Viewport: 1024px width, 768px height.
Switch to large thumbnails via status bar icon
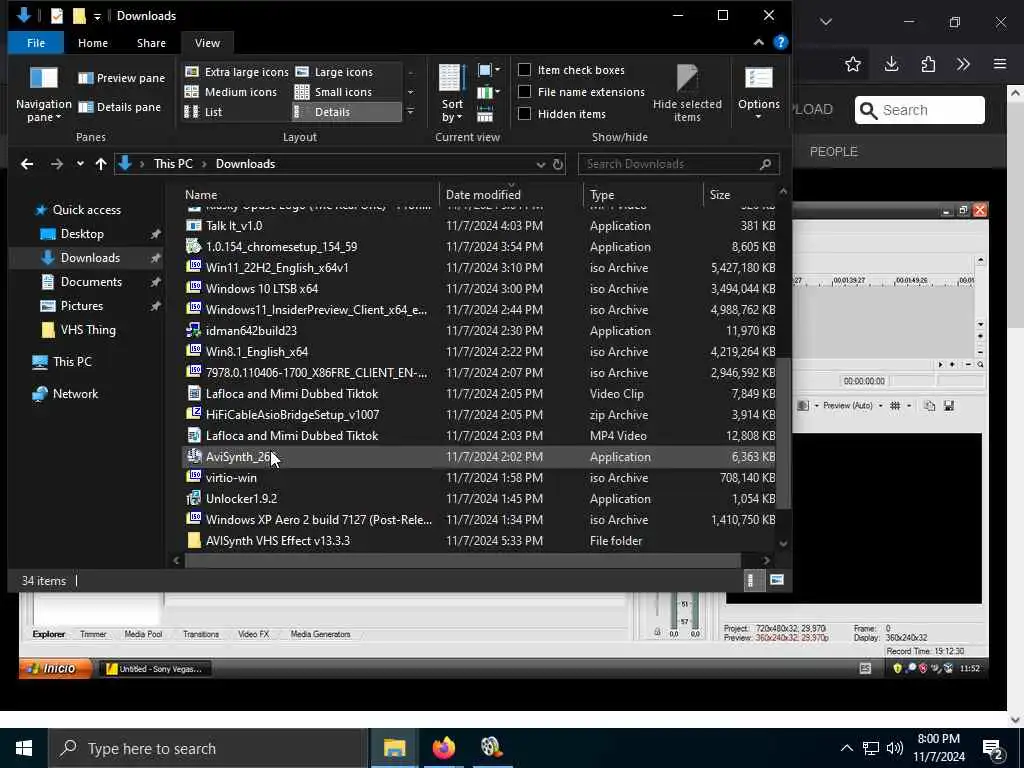[776, 580]
